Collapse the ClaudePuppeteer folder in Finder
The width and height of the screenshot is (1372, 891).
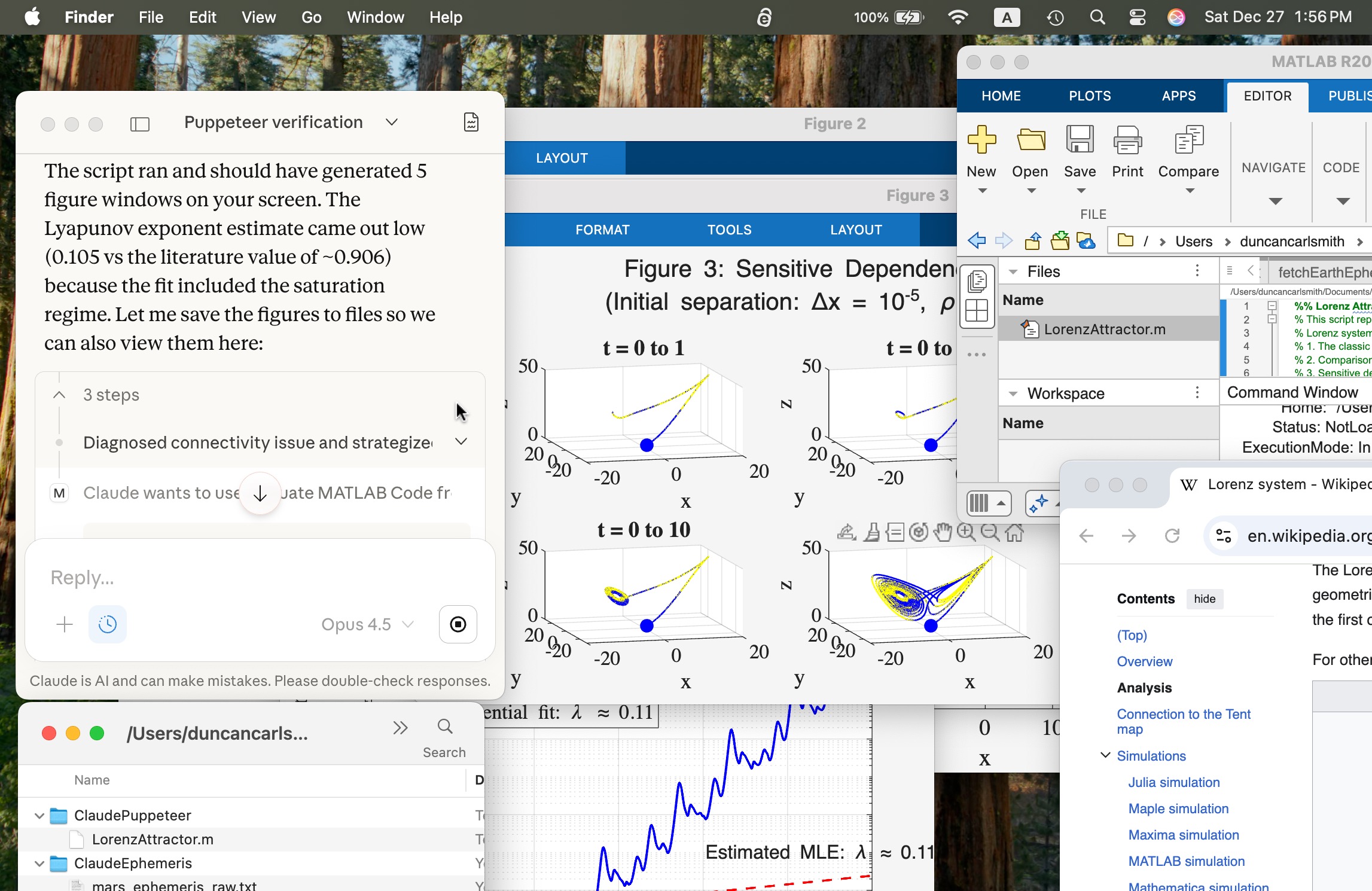39,815
